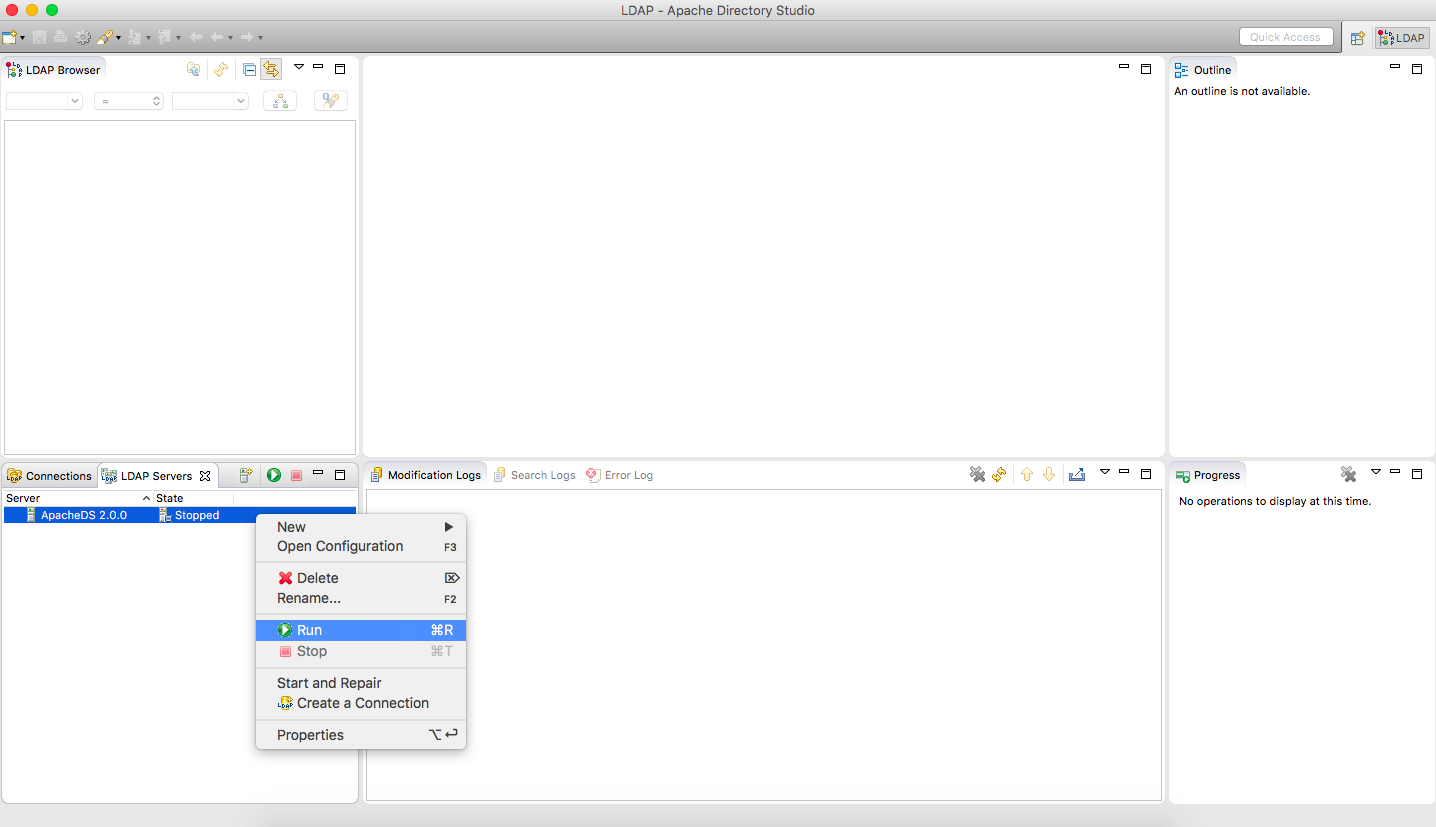This screenshot has height=827, width=1436.
Task: Select the Outline tab
Action: coord(1203,70)
